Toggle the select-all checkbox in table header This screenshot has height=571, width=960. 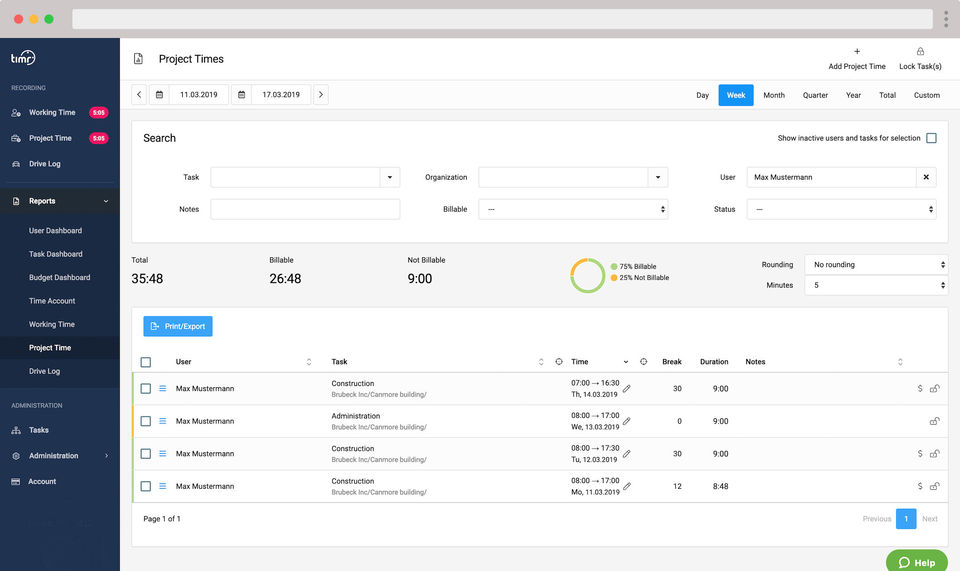[x=146, y=362]
